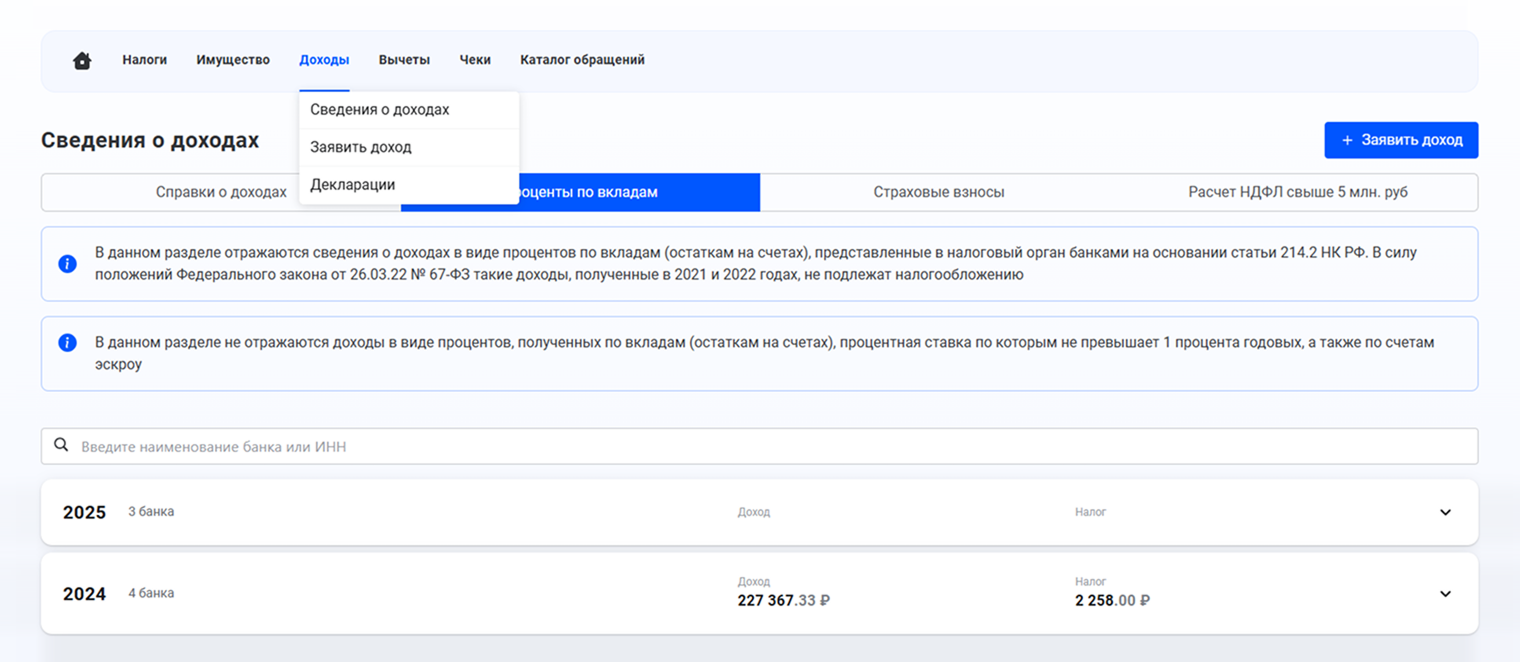
Task: Expand the 2025 year row chevron
Action: pos(1444,512)
